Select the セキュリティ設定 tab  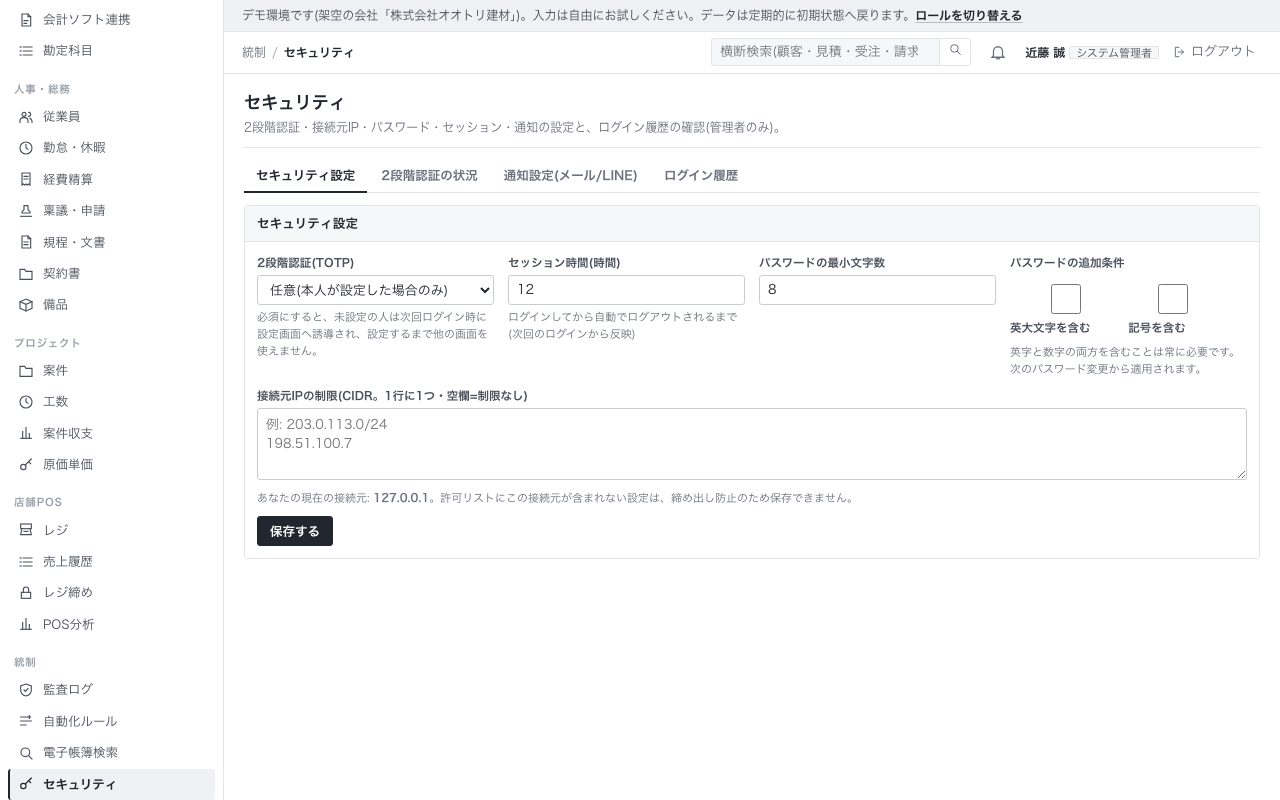point(305,175)
